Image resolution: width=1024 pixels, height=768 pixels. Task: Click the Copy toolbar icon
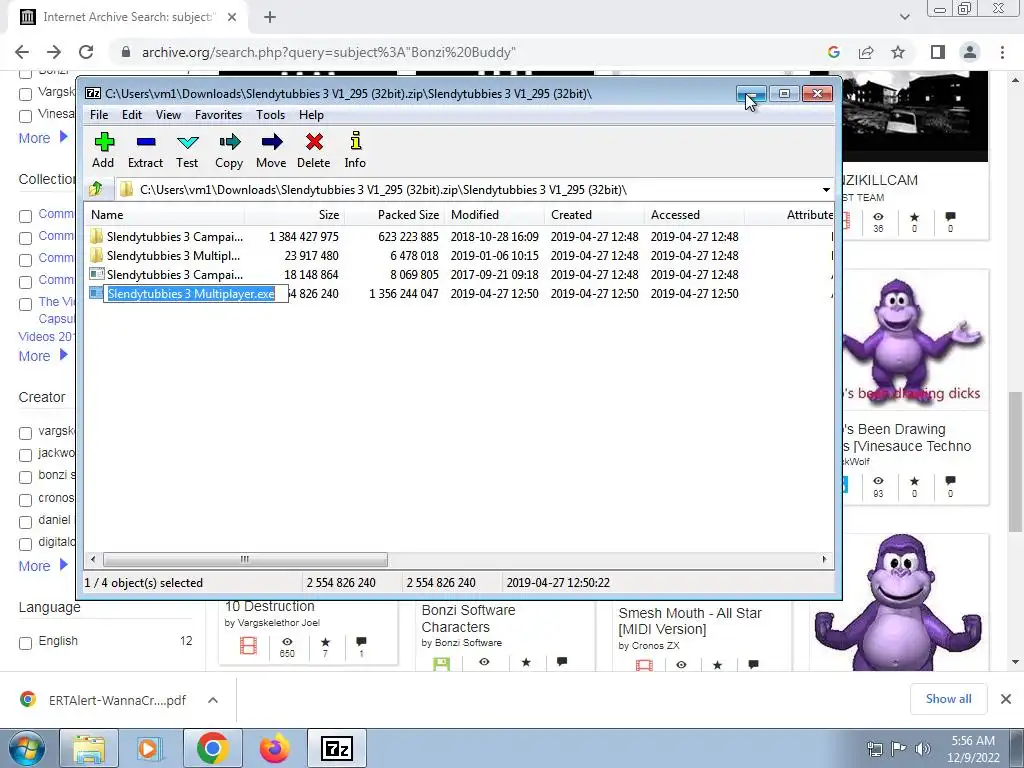tap(229, 151)
